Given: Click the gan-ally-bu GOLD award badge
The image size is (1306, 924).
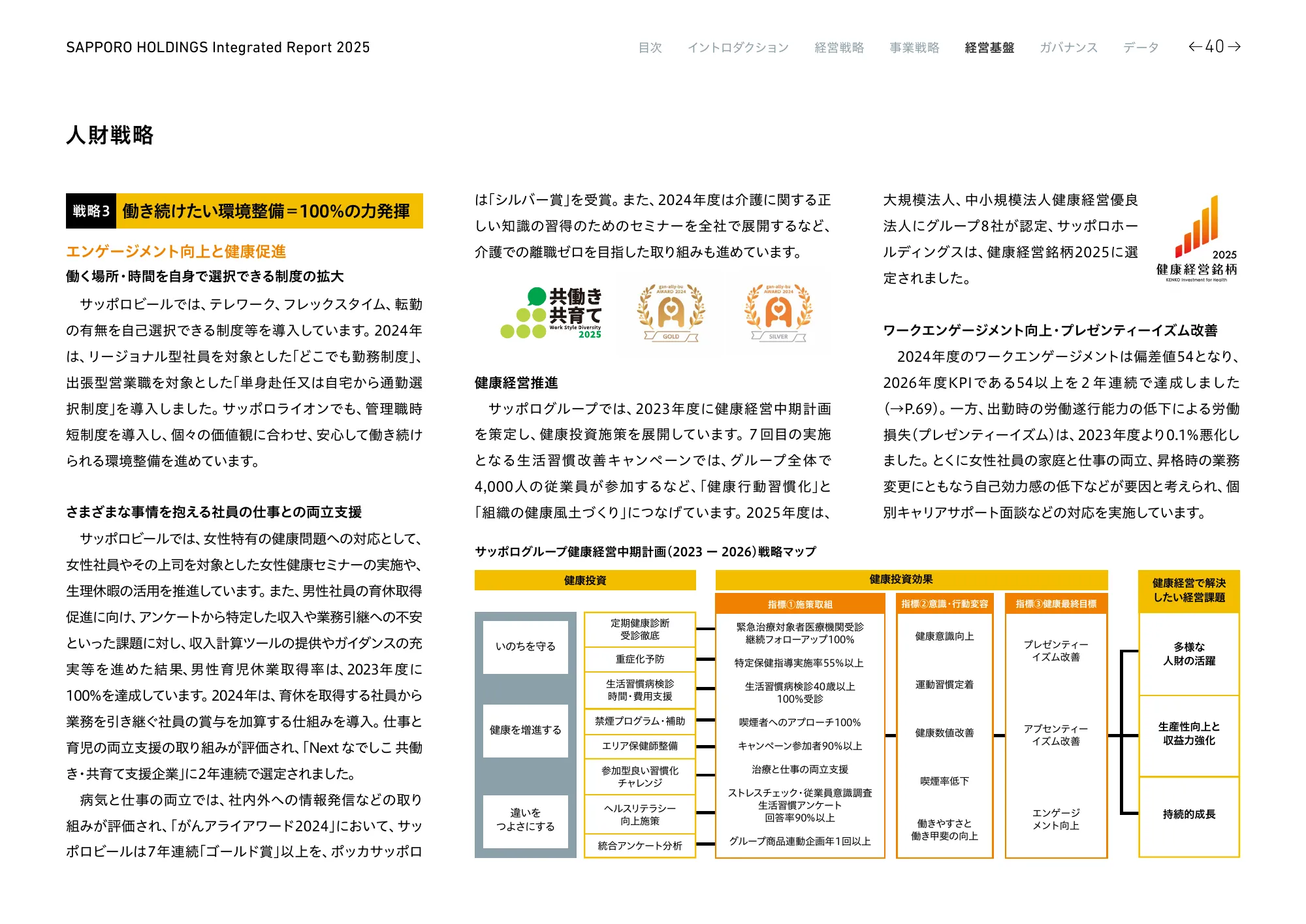Looking at the screenshot, I should [x=671, y=313].
